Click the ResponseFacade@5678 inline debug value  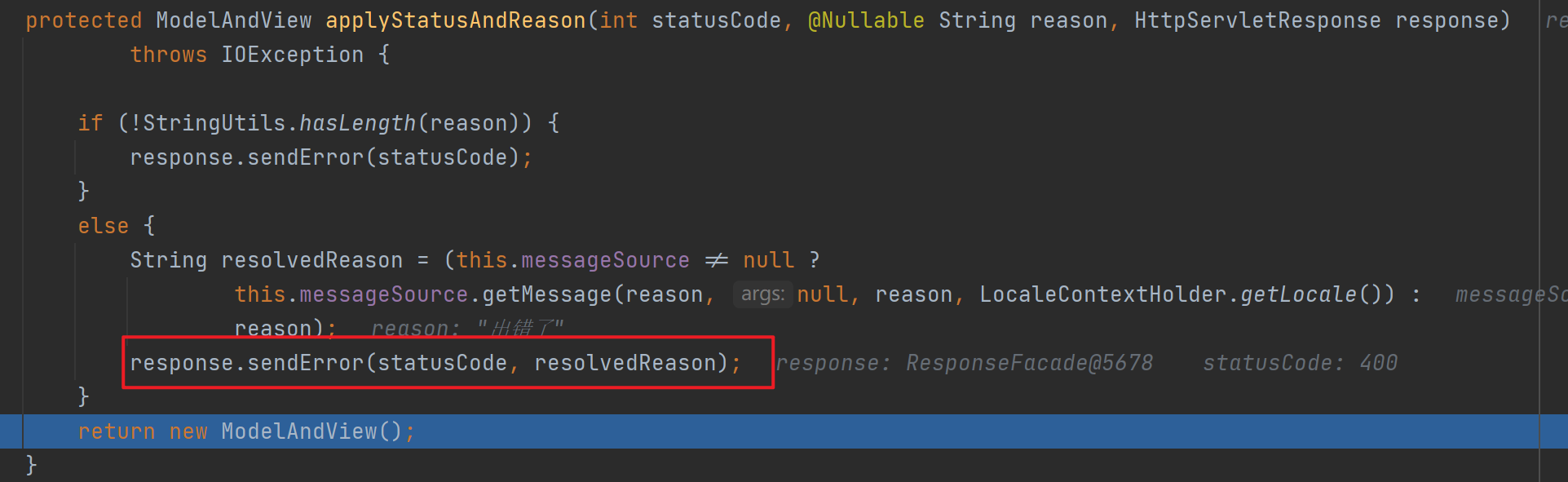[1029, 363]
